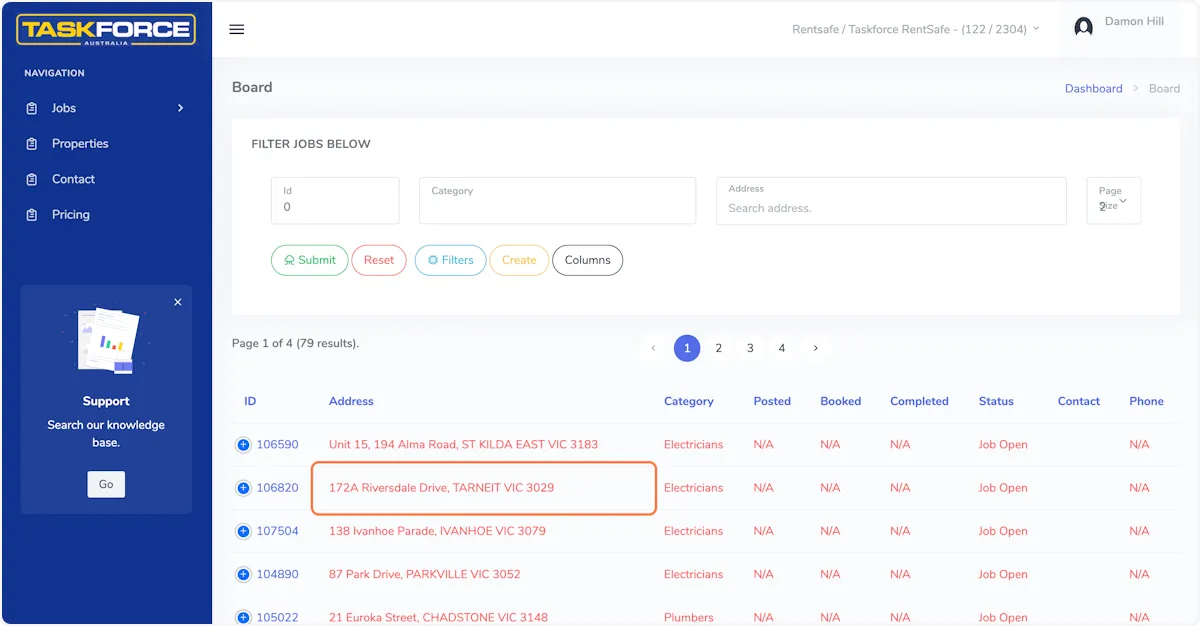The height and width of the screenshot is (626, 1200).
Task: Close the Support panel with X
Action: (178, 302)
